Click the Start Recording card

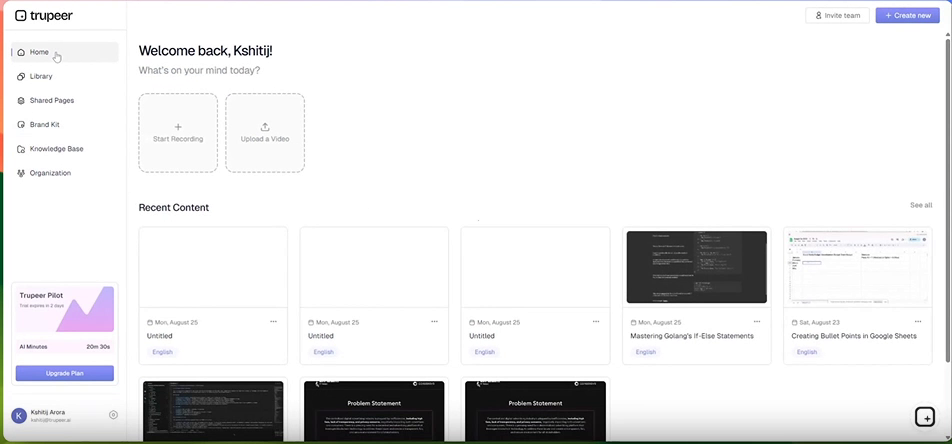178,133
